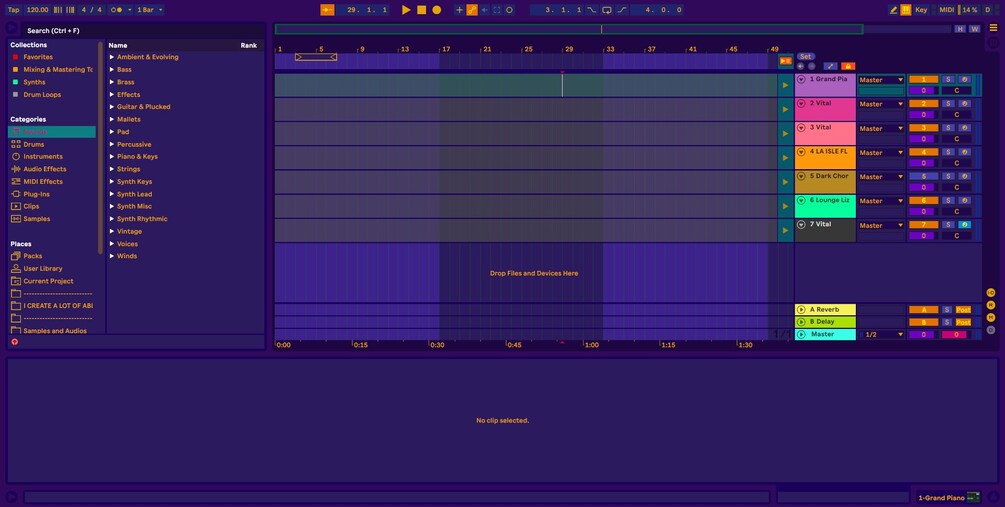Toggle the Returns section visibility button
The width and height of the screenshot is (1005, 507).
(x=991, y=305)
